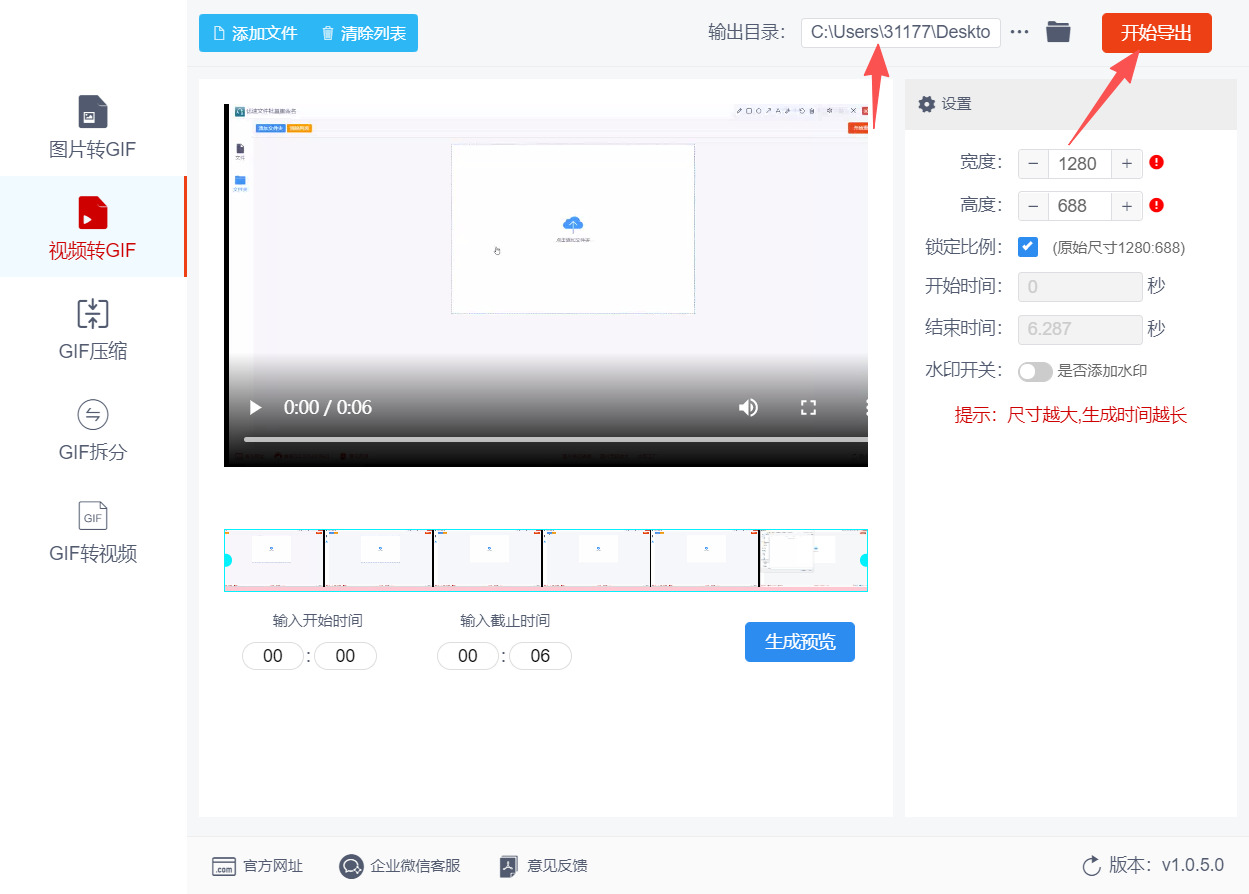Click the minus stepper beside 宽度
Screen dimensions: 1249x894
[1033, 163]
